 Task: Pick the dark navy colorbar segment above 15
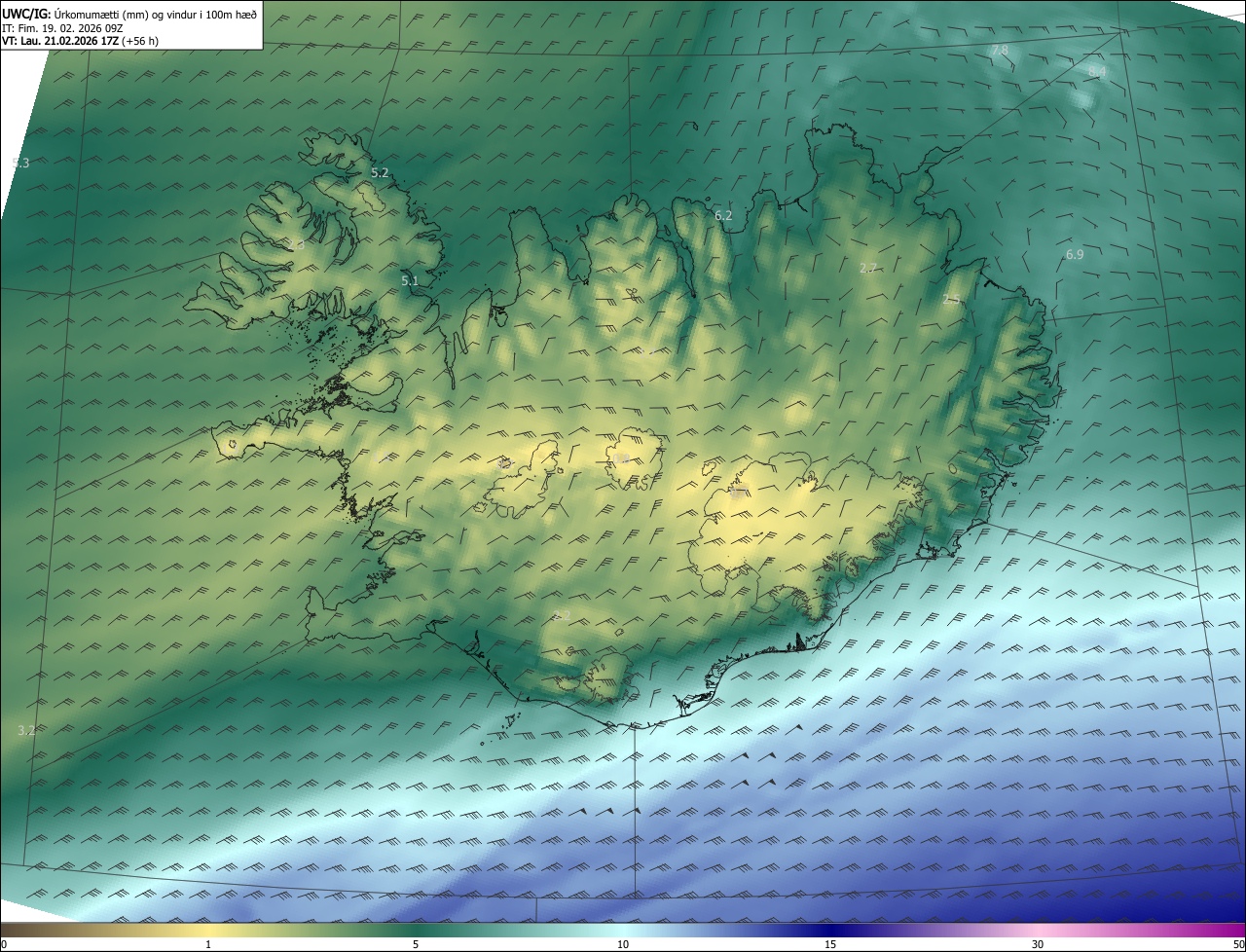830,930
